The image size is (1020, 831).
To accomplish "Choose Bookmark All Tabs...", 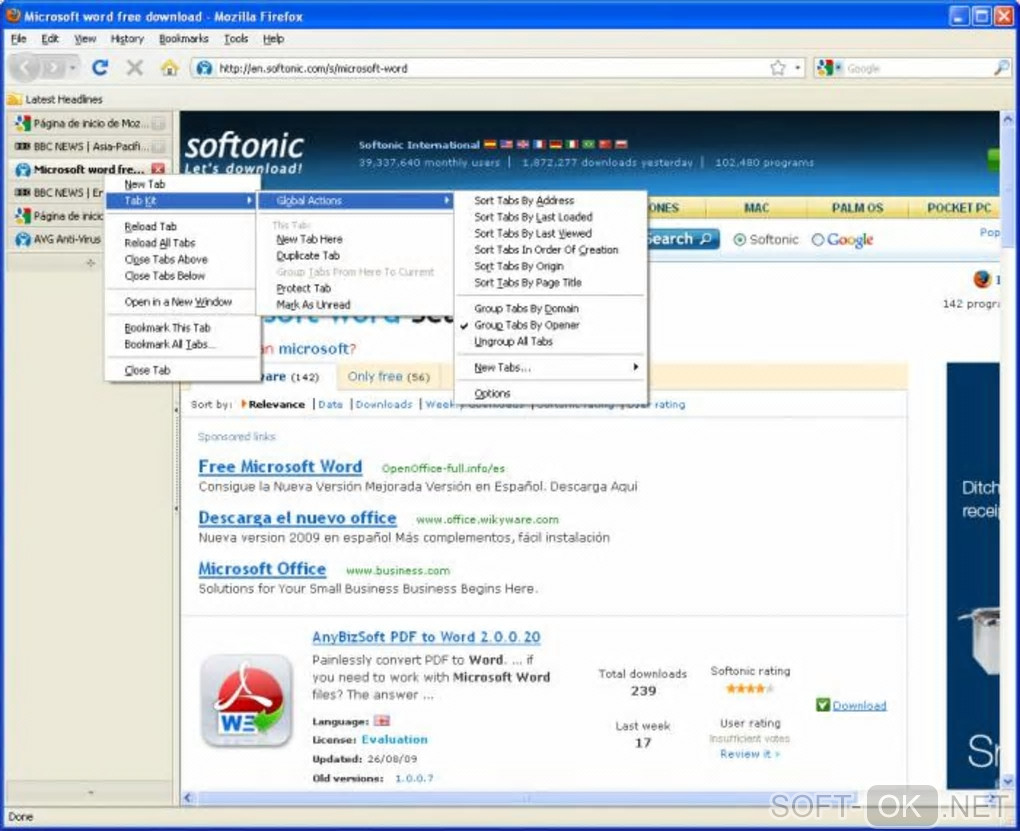I will [182, 344].
